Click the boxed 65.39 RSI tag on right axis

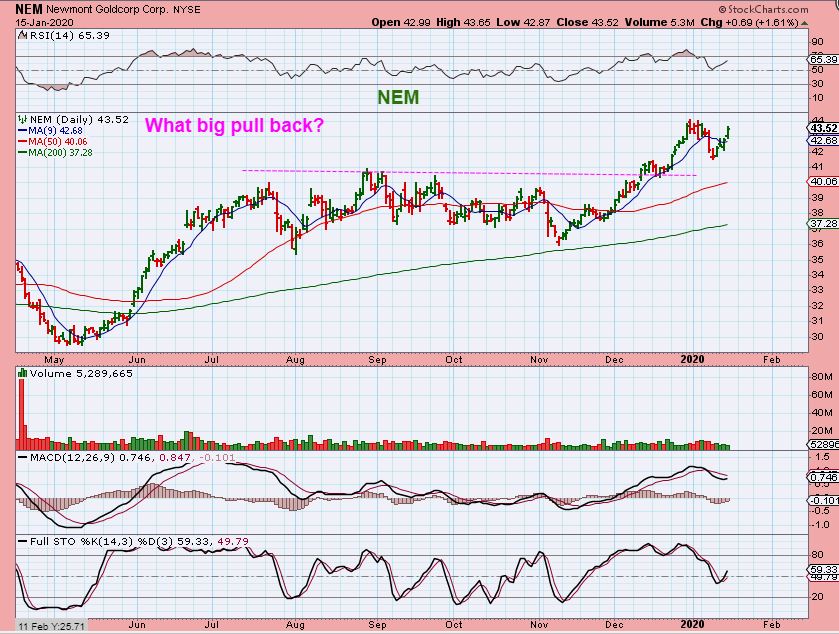(x=822, y=59)
